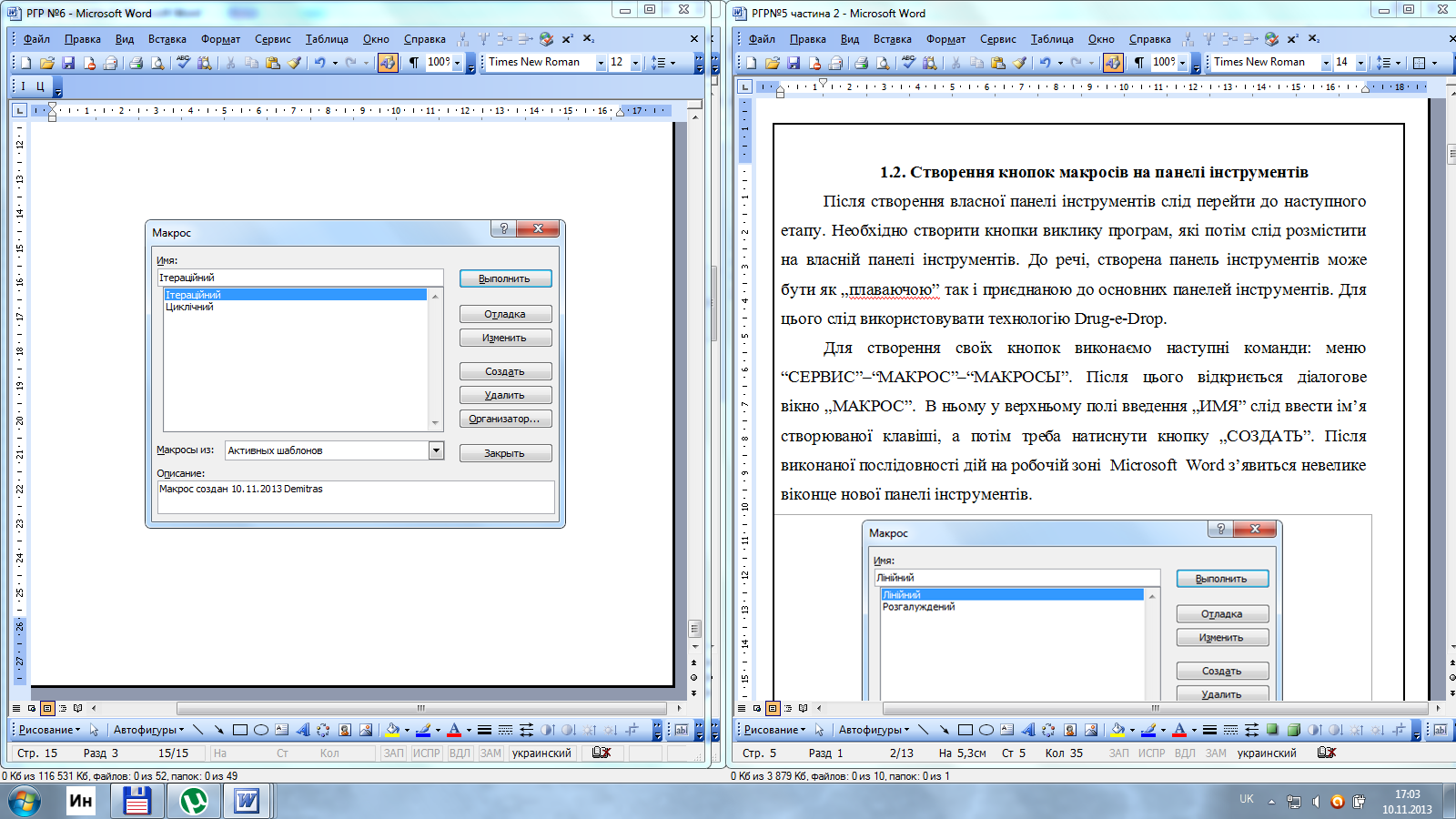Click New document icon in РГР №6 toolbar
Viewport: 1456px width, 819px height.
click(x=25, y=63)
